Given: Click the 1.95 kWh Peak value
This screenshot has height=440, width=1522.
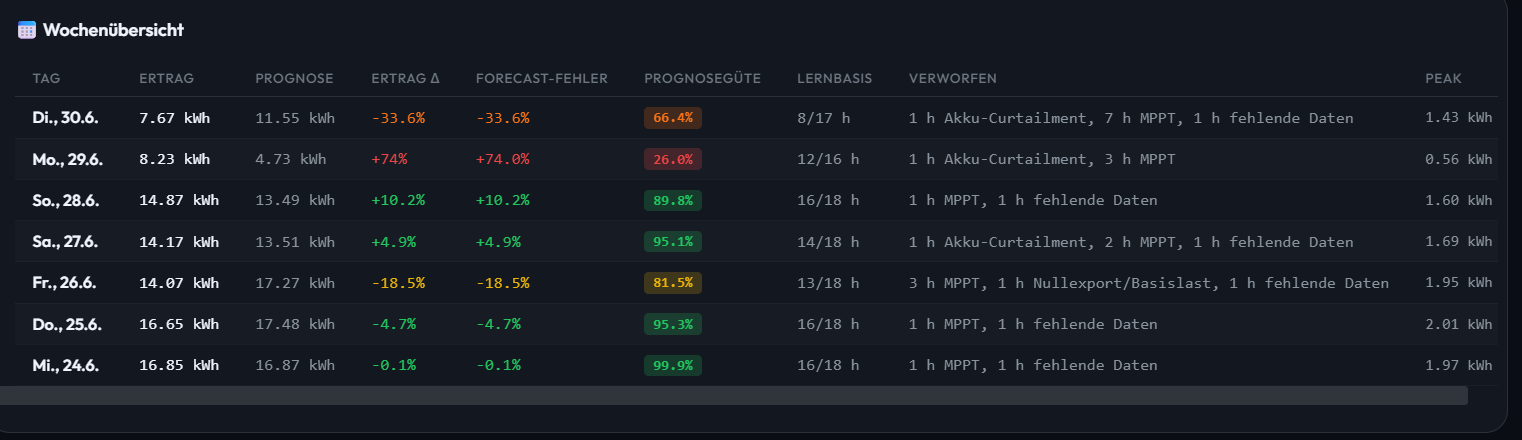Looking at the screenshot, I should click(x=1458, y=283).
